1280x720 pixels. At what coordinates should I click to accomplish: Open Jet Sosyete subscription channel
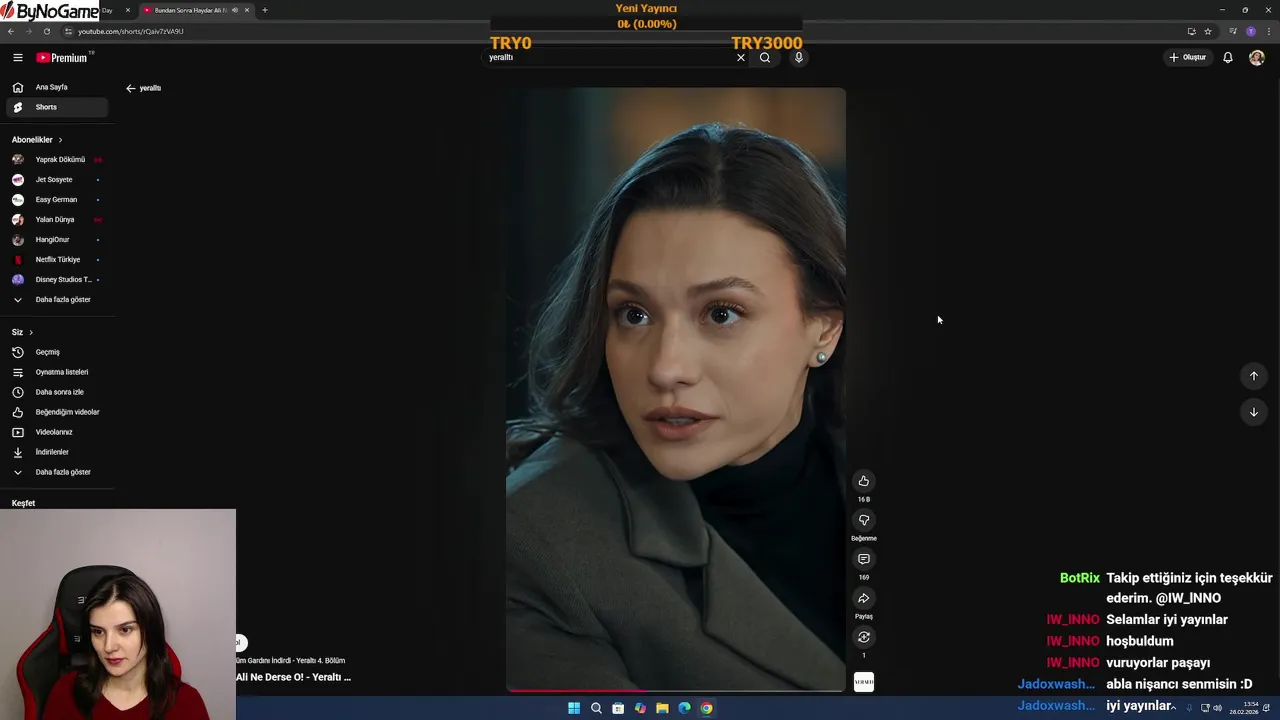coord(57,179)
